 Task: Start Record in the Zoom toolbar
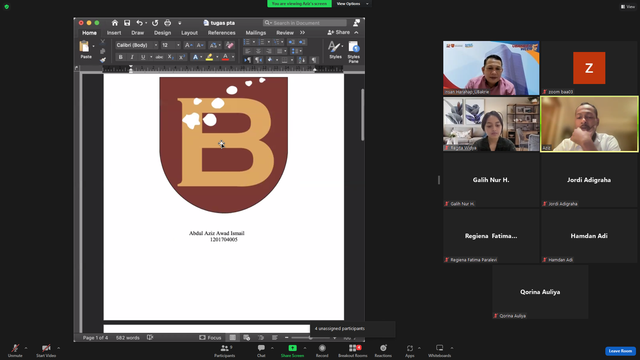[x=322, y=351]
